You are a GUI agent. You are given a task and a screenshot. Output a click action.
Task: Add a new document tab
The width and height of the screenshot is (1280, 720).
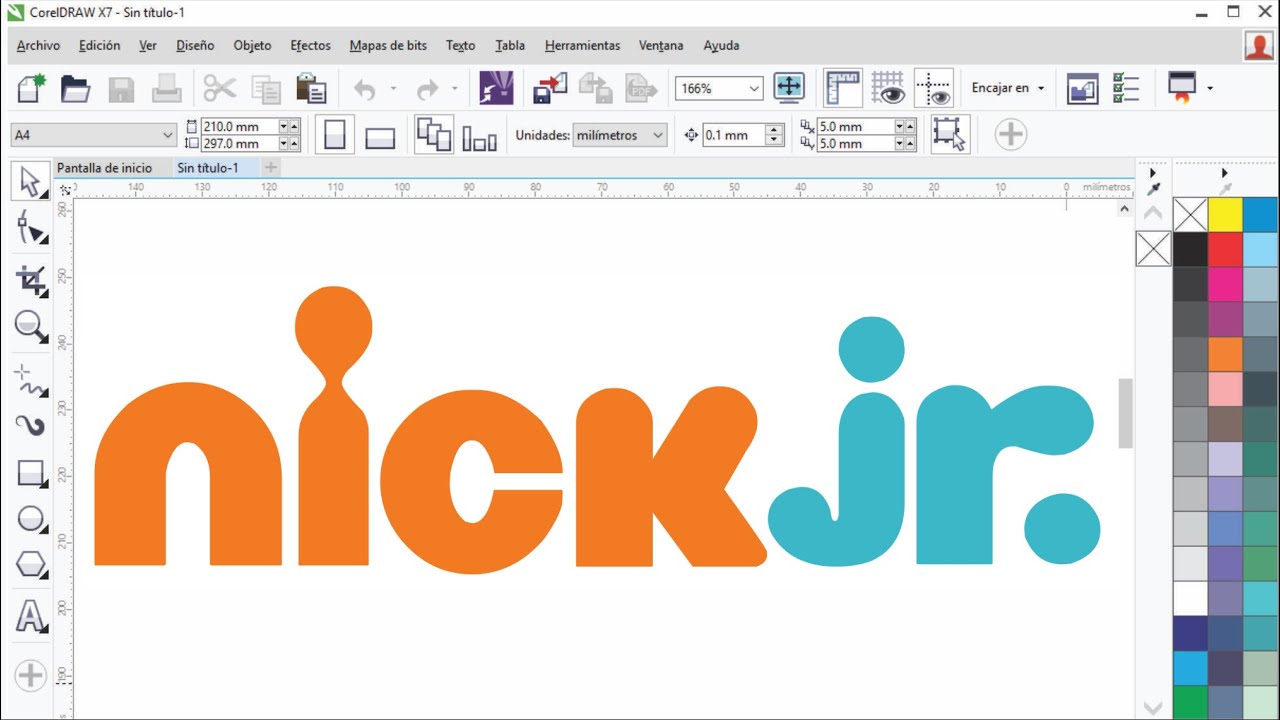point(270,168)
